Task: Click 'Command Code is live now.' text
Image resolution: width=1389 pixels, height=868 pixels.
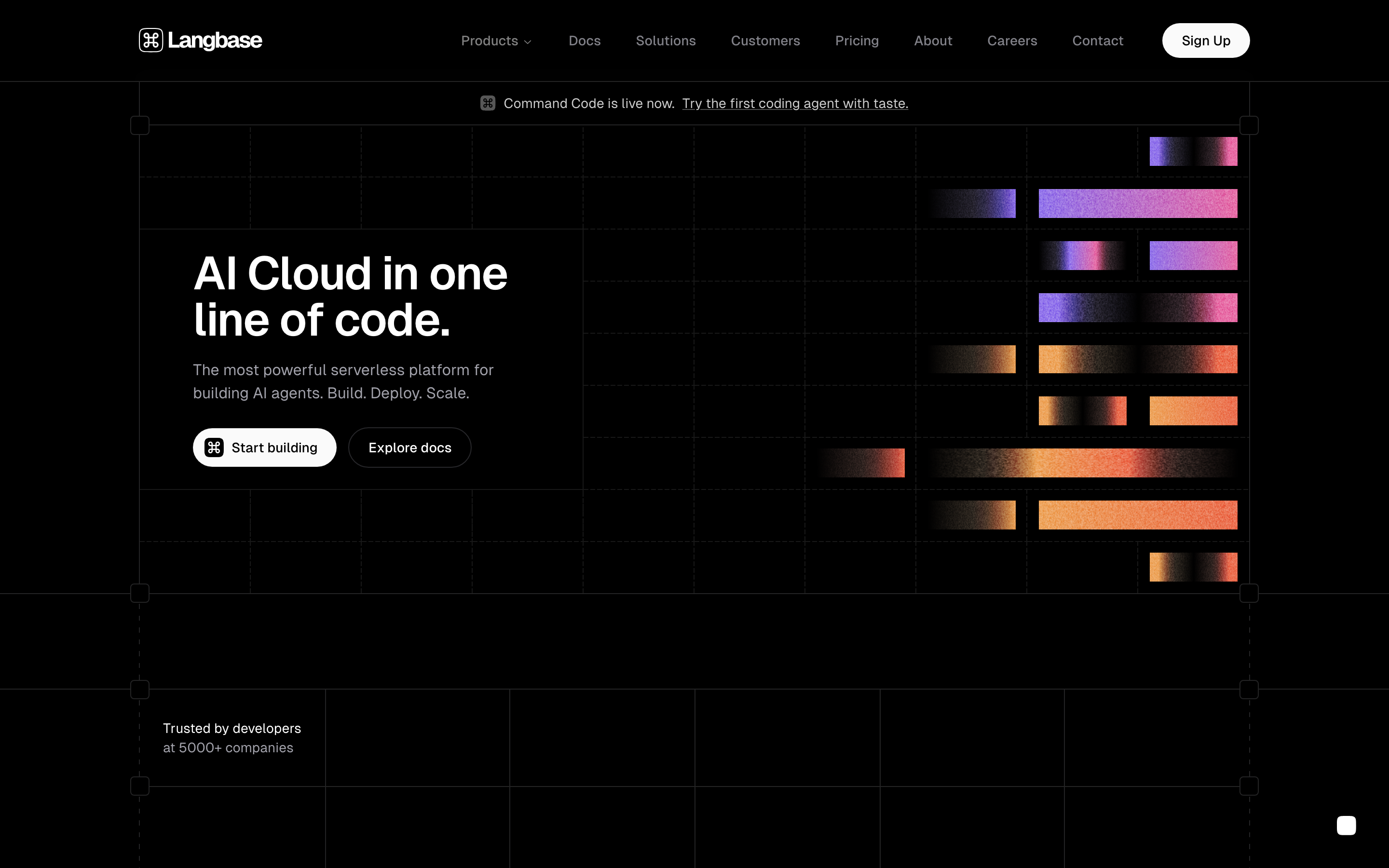Action: [589, 103]
